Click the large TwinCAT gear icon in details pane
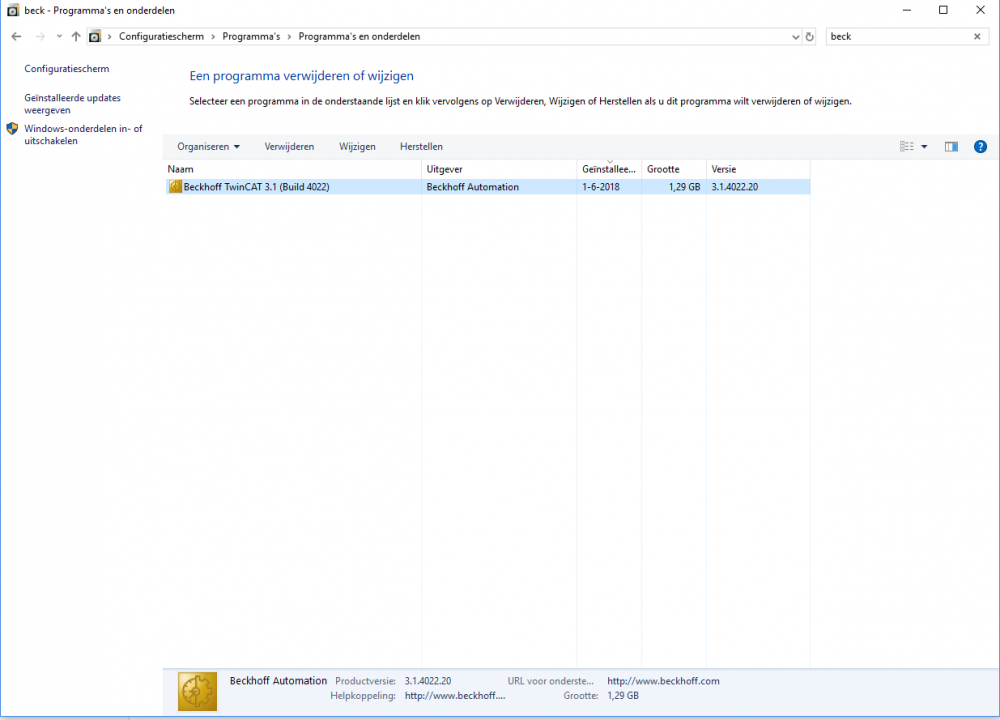This screenshot has height=720, width=1000. click(x=197, y=691)
